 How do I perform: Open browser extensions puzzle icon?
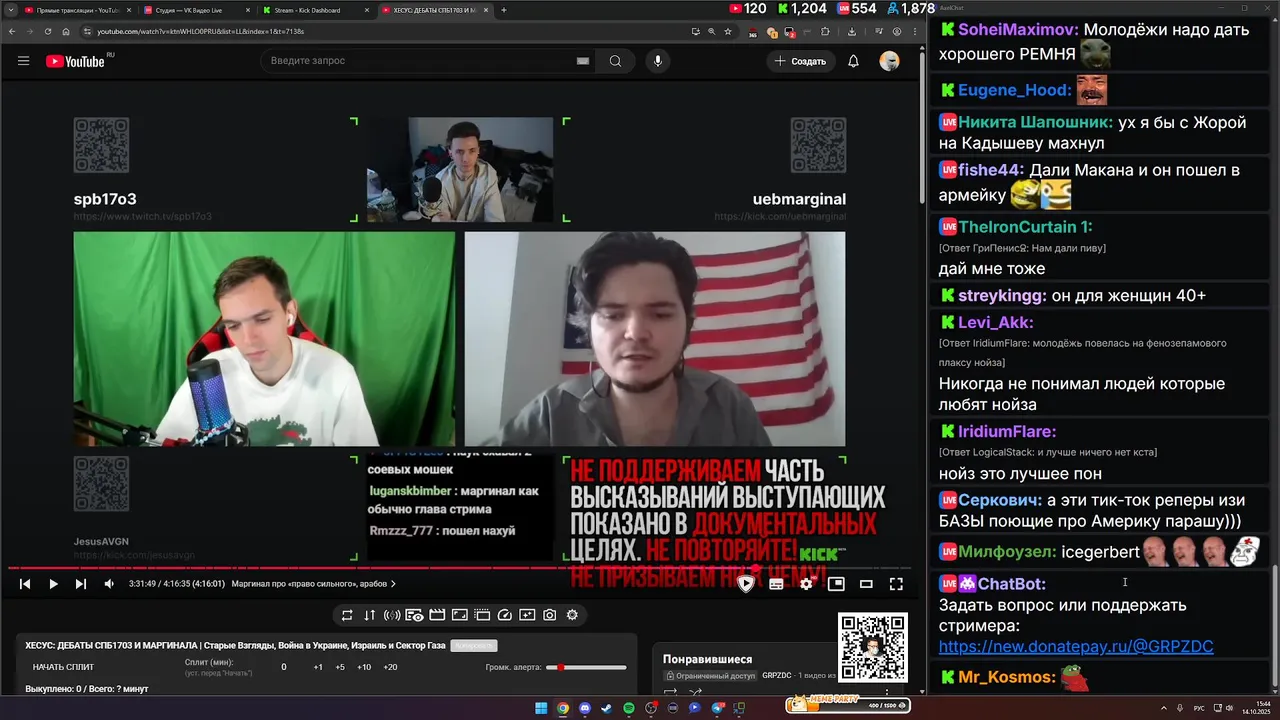[x=824, y=31]
